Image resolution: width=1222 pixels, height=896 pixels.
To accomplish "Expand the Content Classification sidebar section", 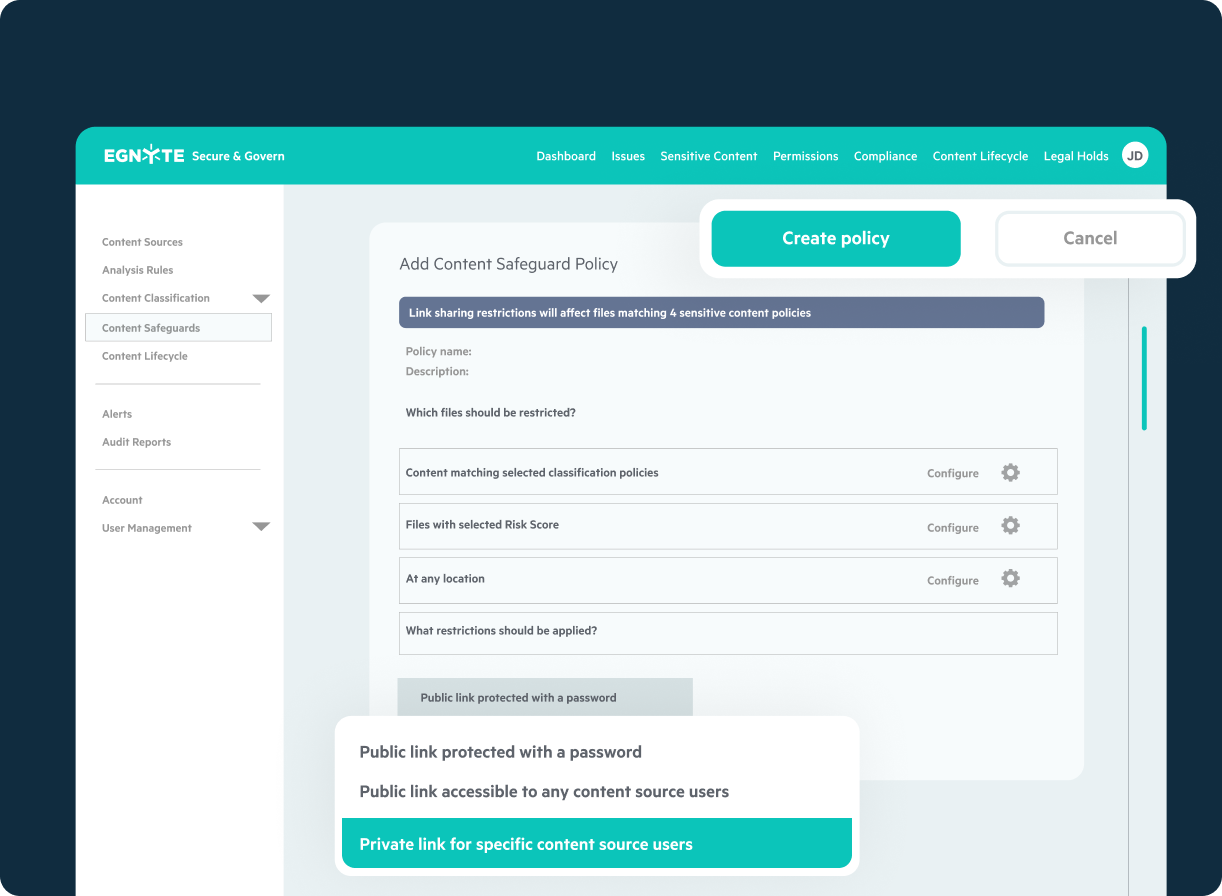I will (261, 298).
